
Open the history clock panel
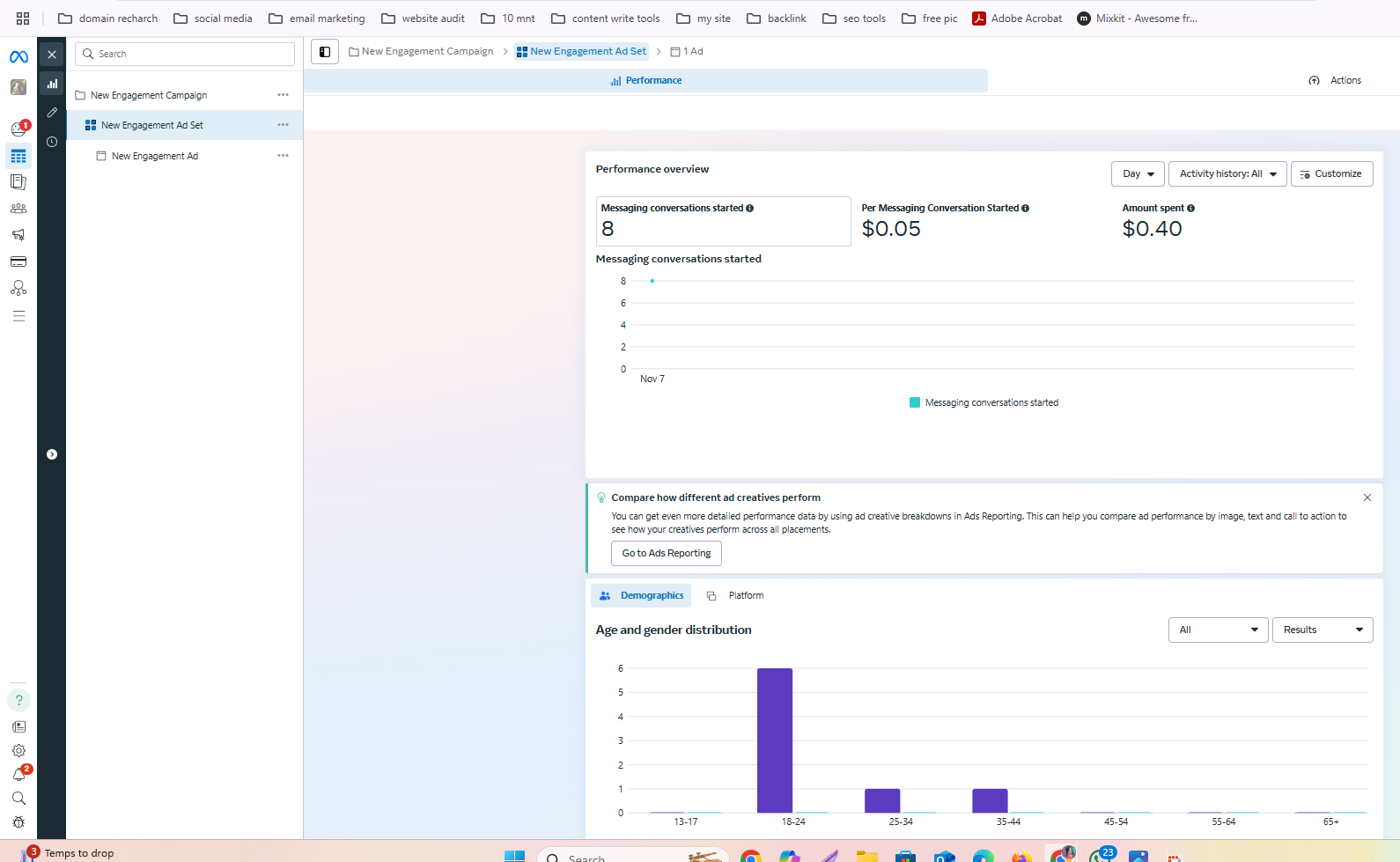coord(52,142)
